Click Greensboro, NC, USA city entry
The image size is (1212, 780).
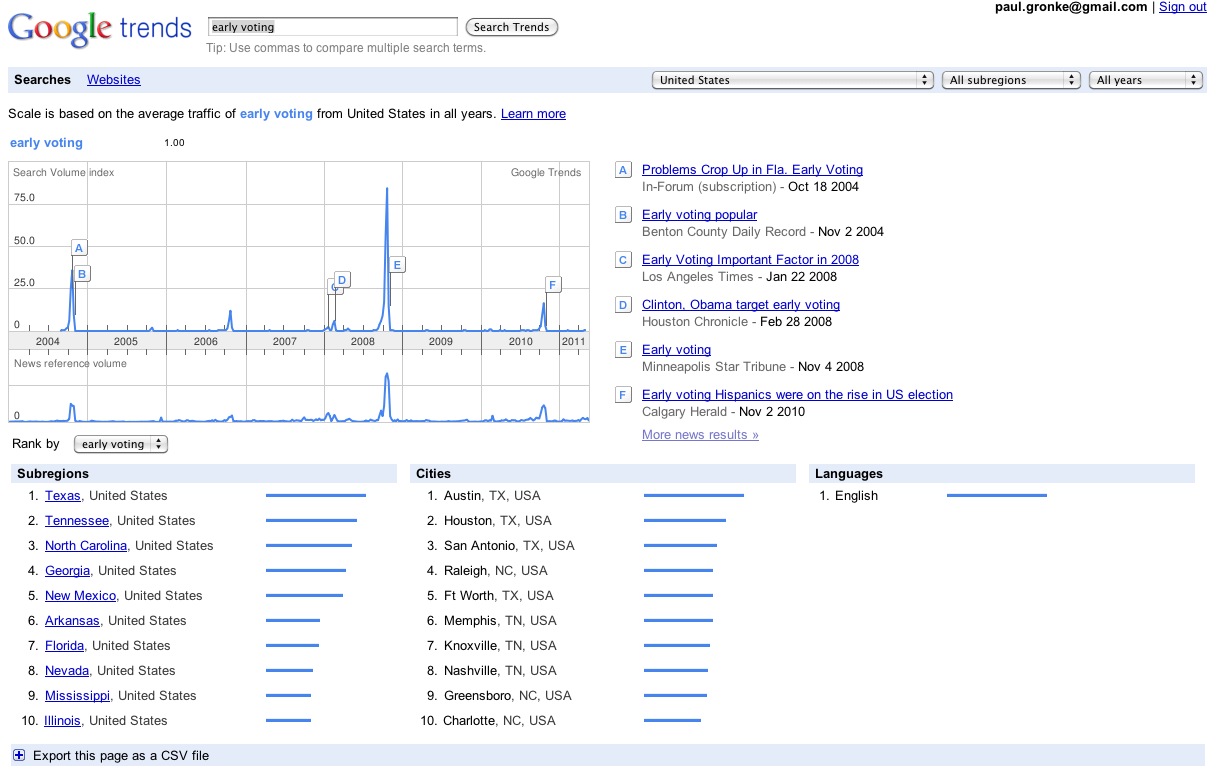coord(508,696)
